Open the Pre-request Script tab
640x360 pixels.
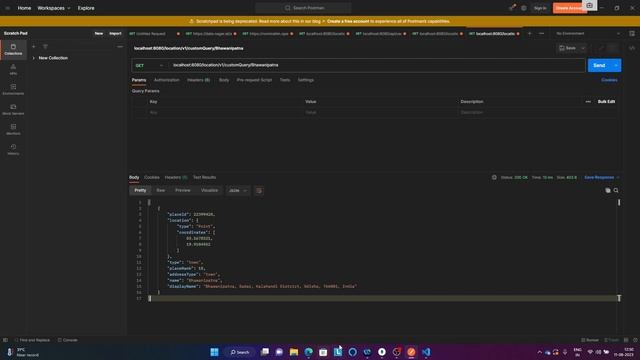[x=254, y=80]
